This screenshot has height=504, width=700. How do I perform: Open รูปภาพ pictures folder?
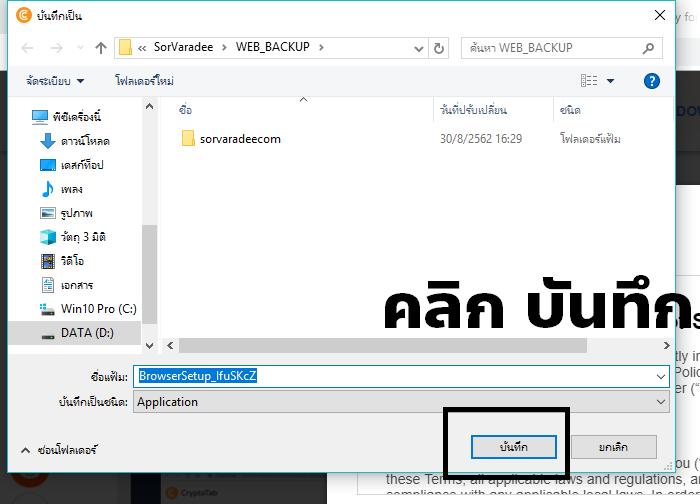tap(67, 213)
